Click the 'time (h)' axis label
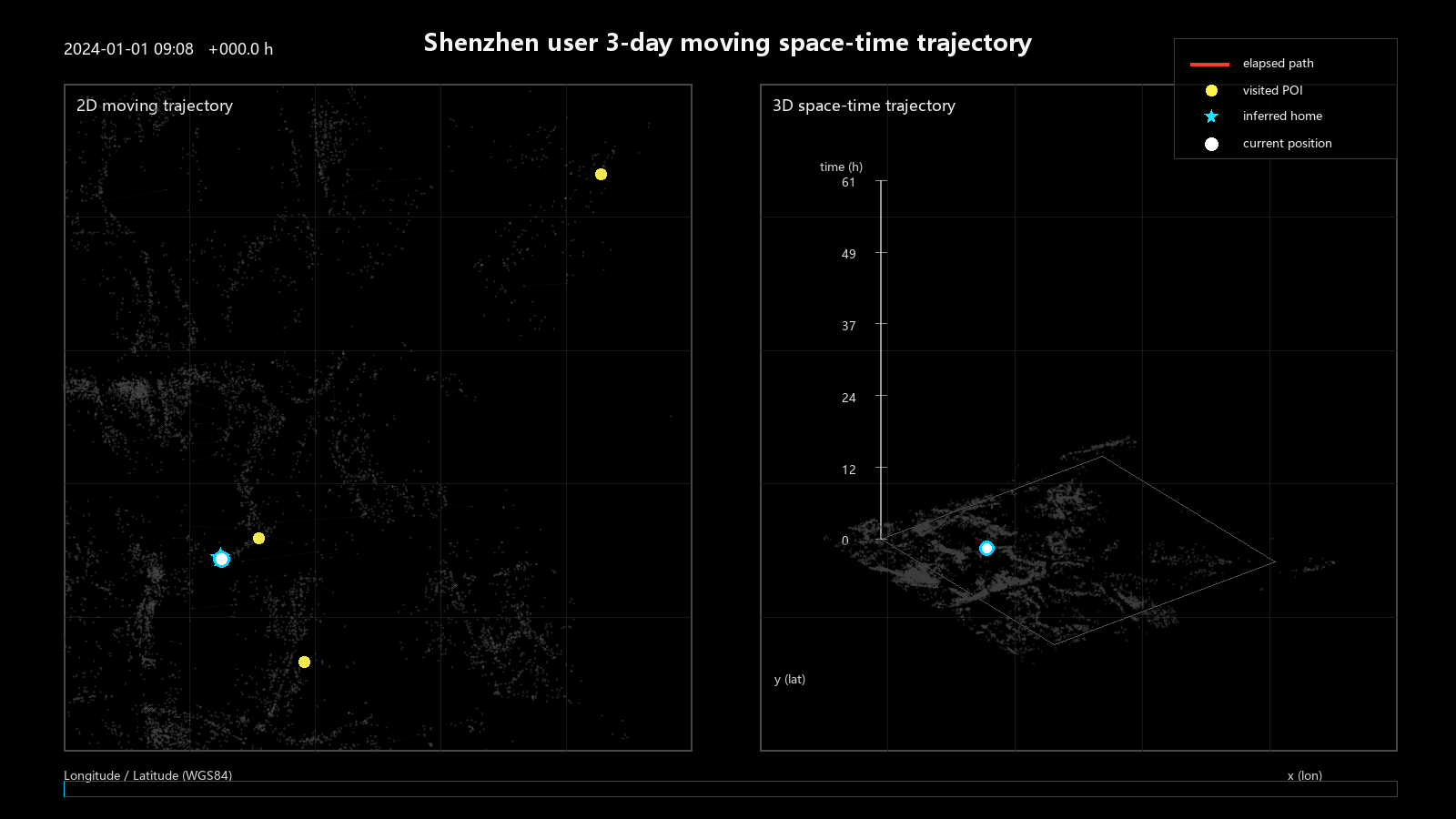This screenshot has width=1456, height=819. tap(841, 167)
